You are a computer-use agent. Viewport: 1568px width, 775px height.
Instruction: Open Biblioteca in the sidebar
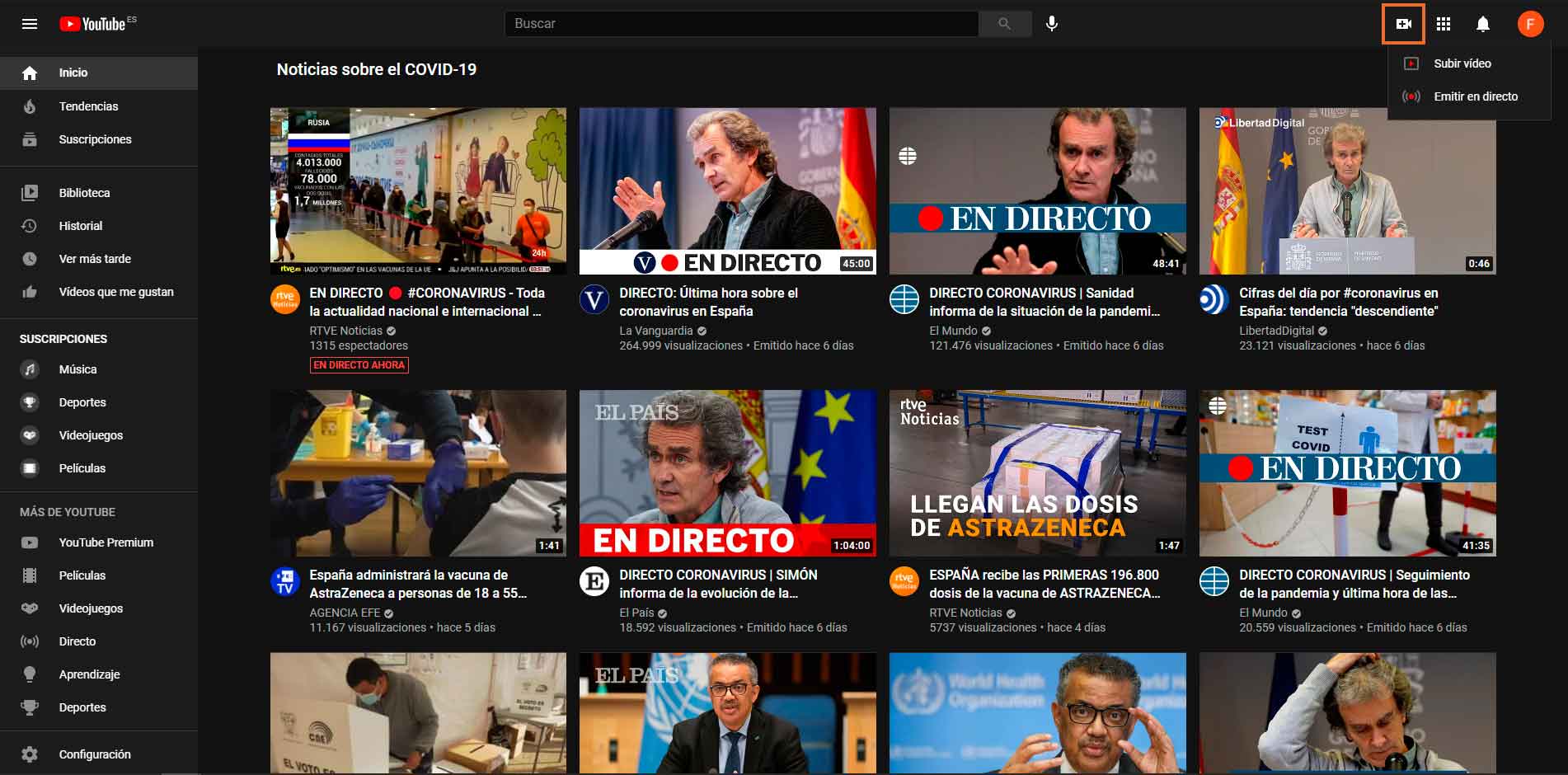[x=99, y=193]
